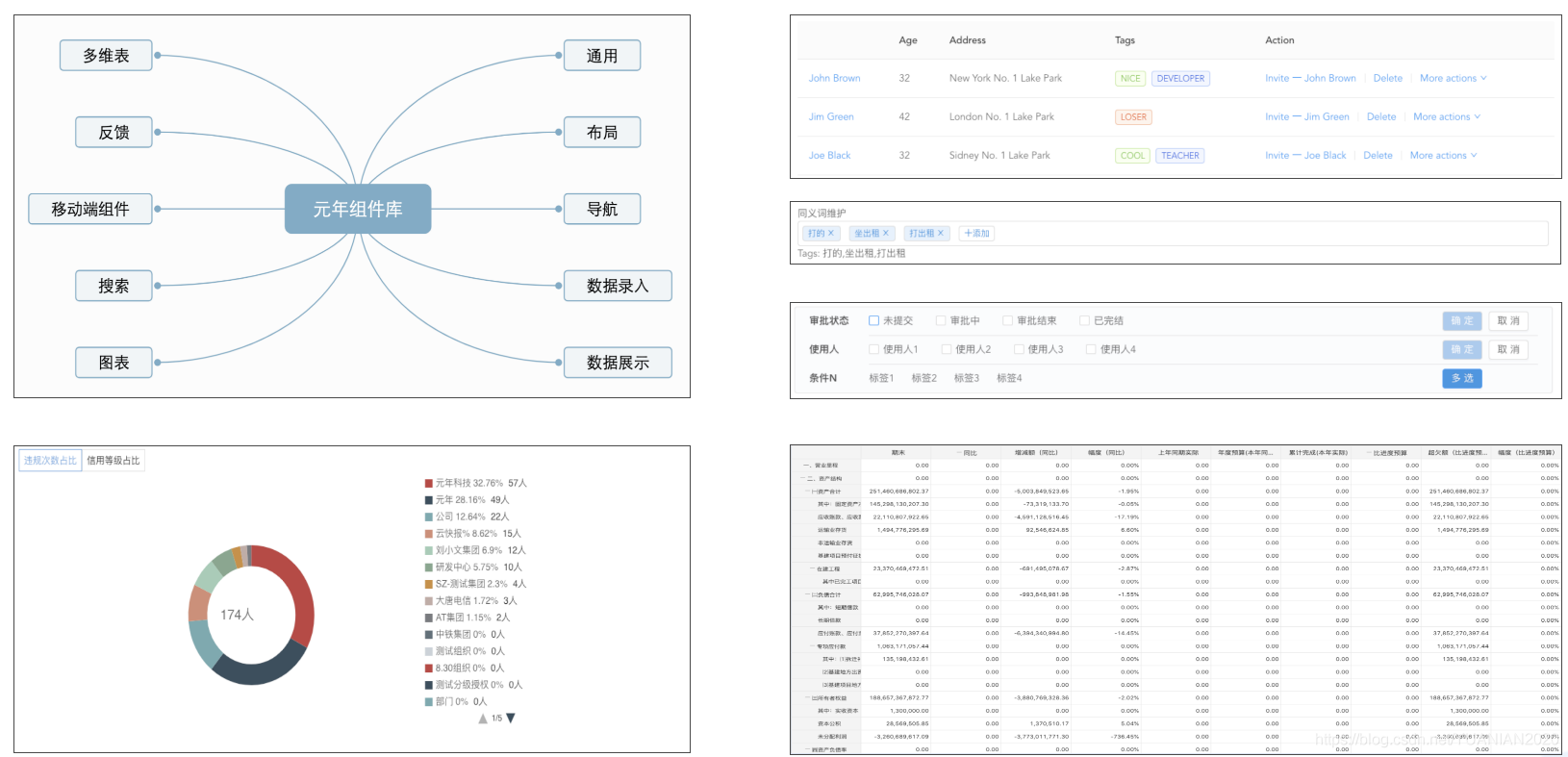Viewport: 1568px width, 757px height.
Task: Collapse the 同比 column group header
Action: [x=959, y=453]
